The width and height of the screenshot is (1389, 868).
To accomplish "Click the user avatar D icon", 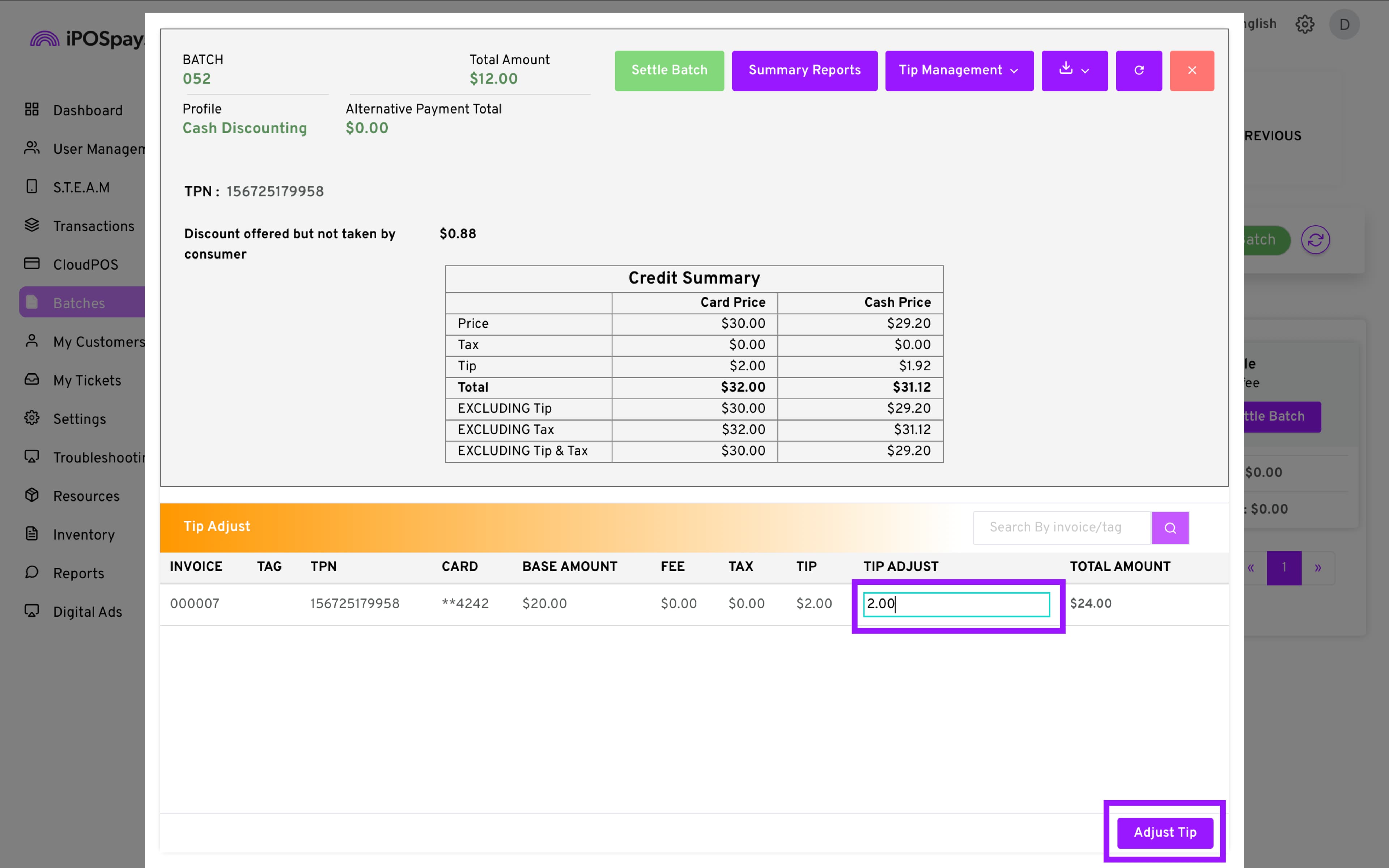I will (x=1344, y=24).
